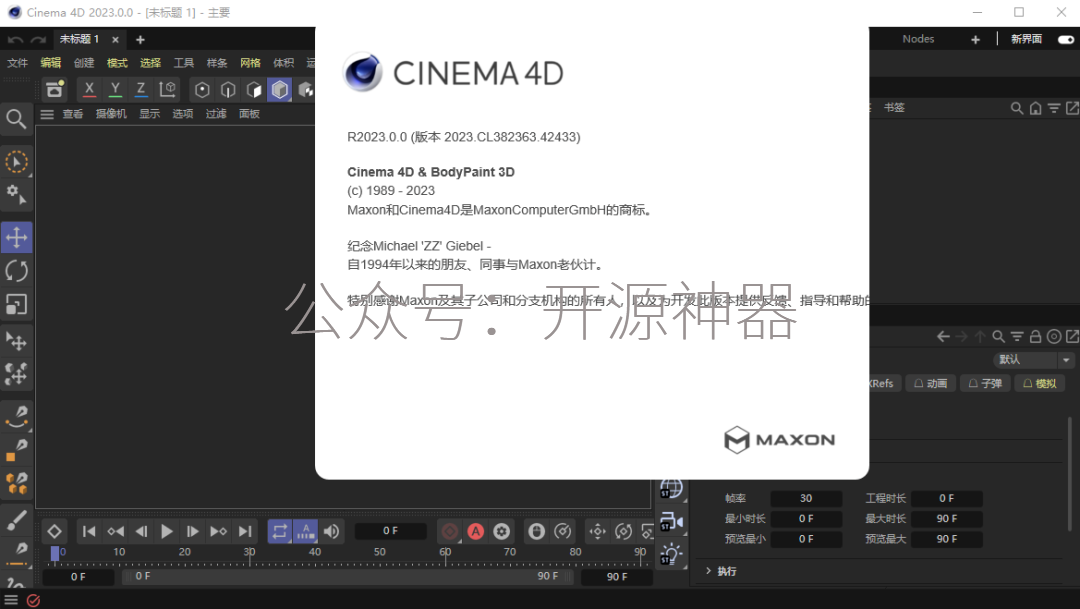Image resolution: width=1080 pixels, height=609 pixels.
Task: Click the attribute panel vertical scrollbar
Action: point(1070,474)
